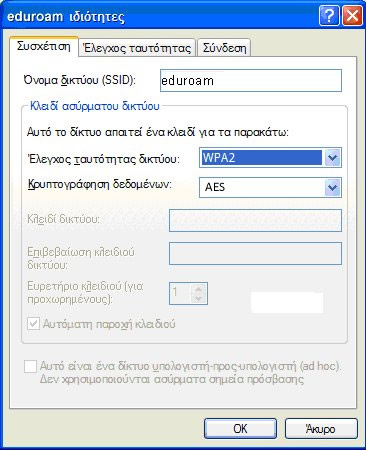This screenshot has width=366, height=450.
Task: Close the eduroam properties dialog
Action: pos(352,16)
